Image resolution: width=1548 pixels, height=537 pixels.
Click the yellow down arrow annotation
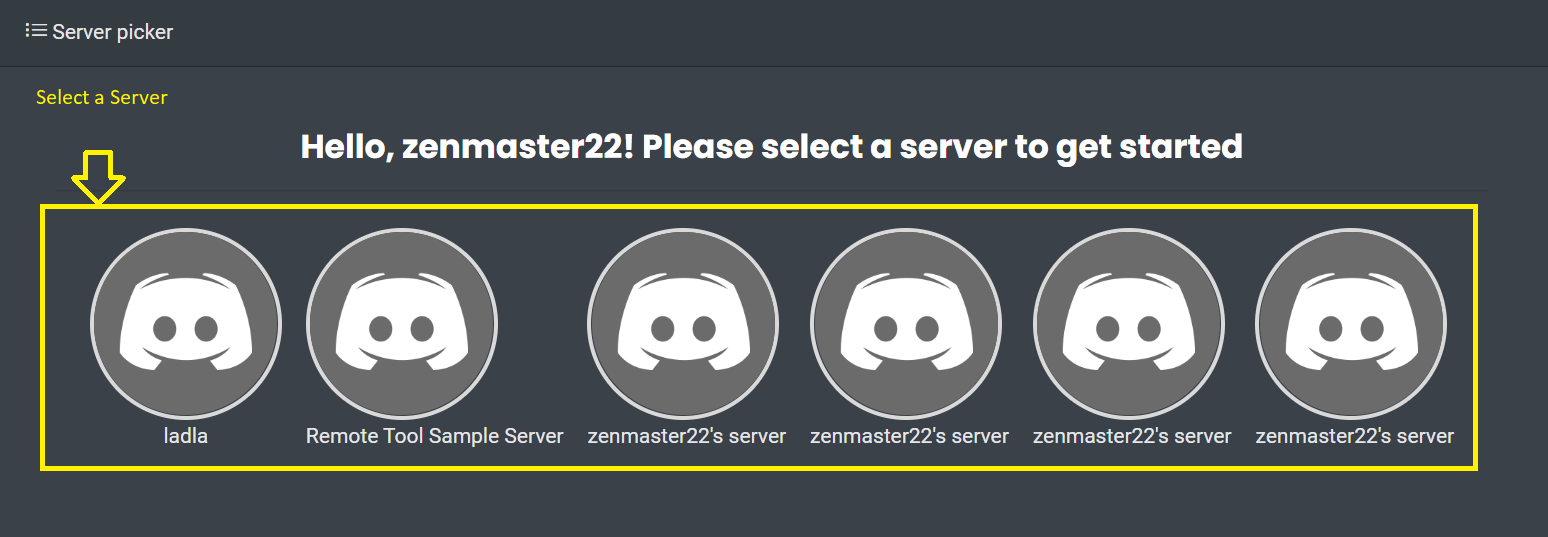click(x=98, y=178)
